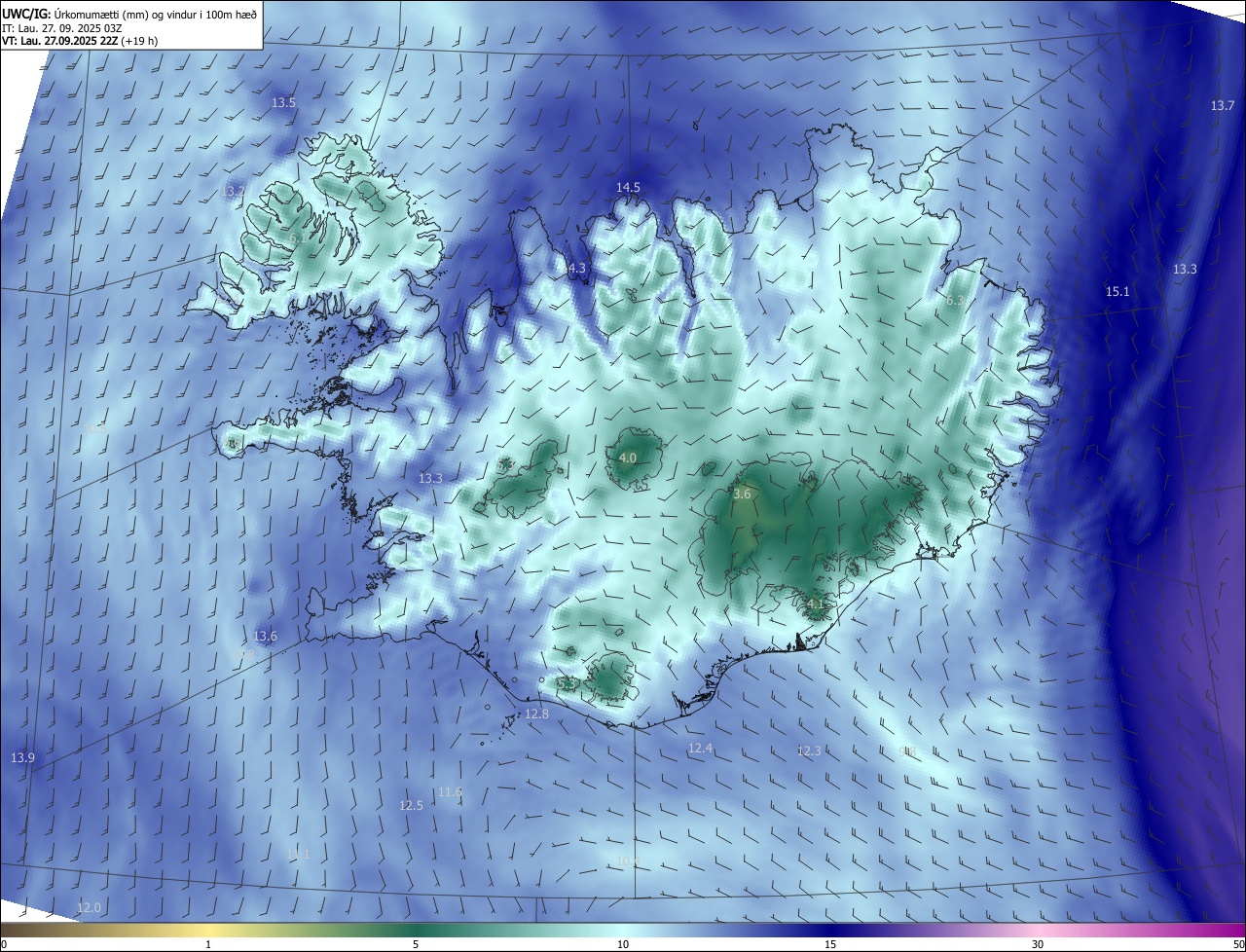Click the 5.3 value beside the southern glacier
Screen dimensions: 1246x952
point(567,684)
